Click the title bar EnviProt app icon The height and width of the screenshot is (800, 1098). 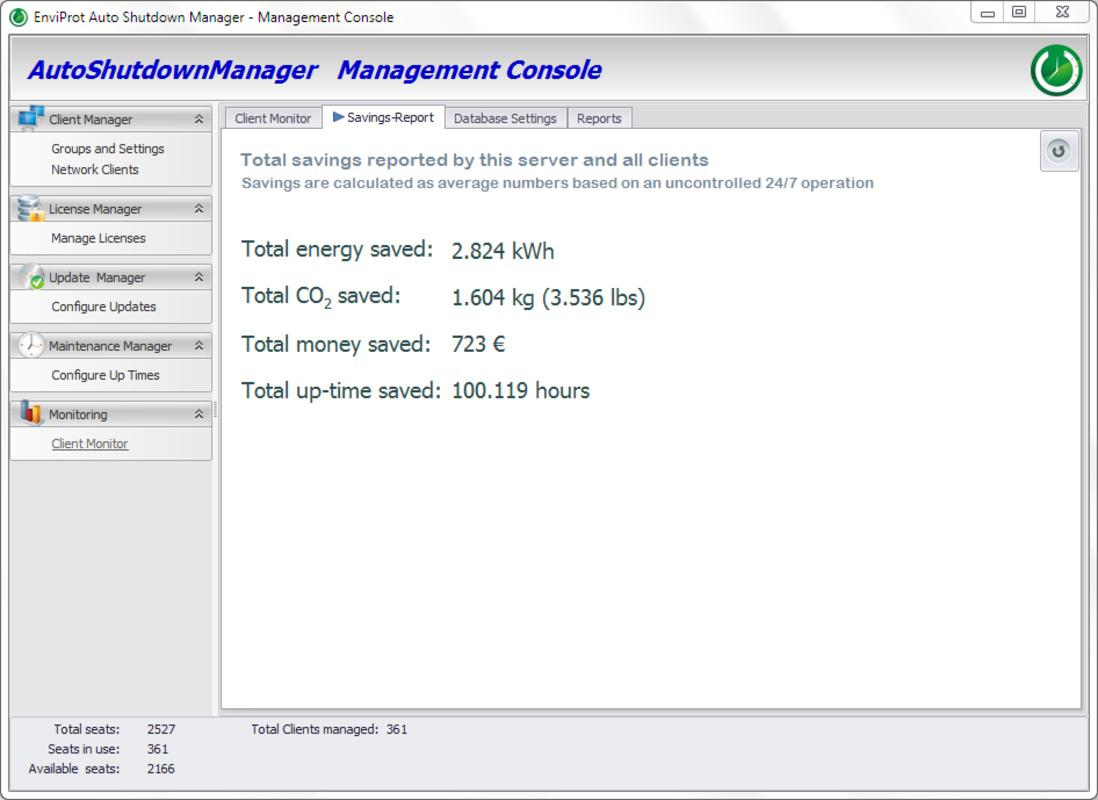(x=18, y=17)
